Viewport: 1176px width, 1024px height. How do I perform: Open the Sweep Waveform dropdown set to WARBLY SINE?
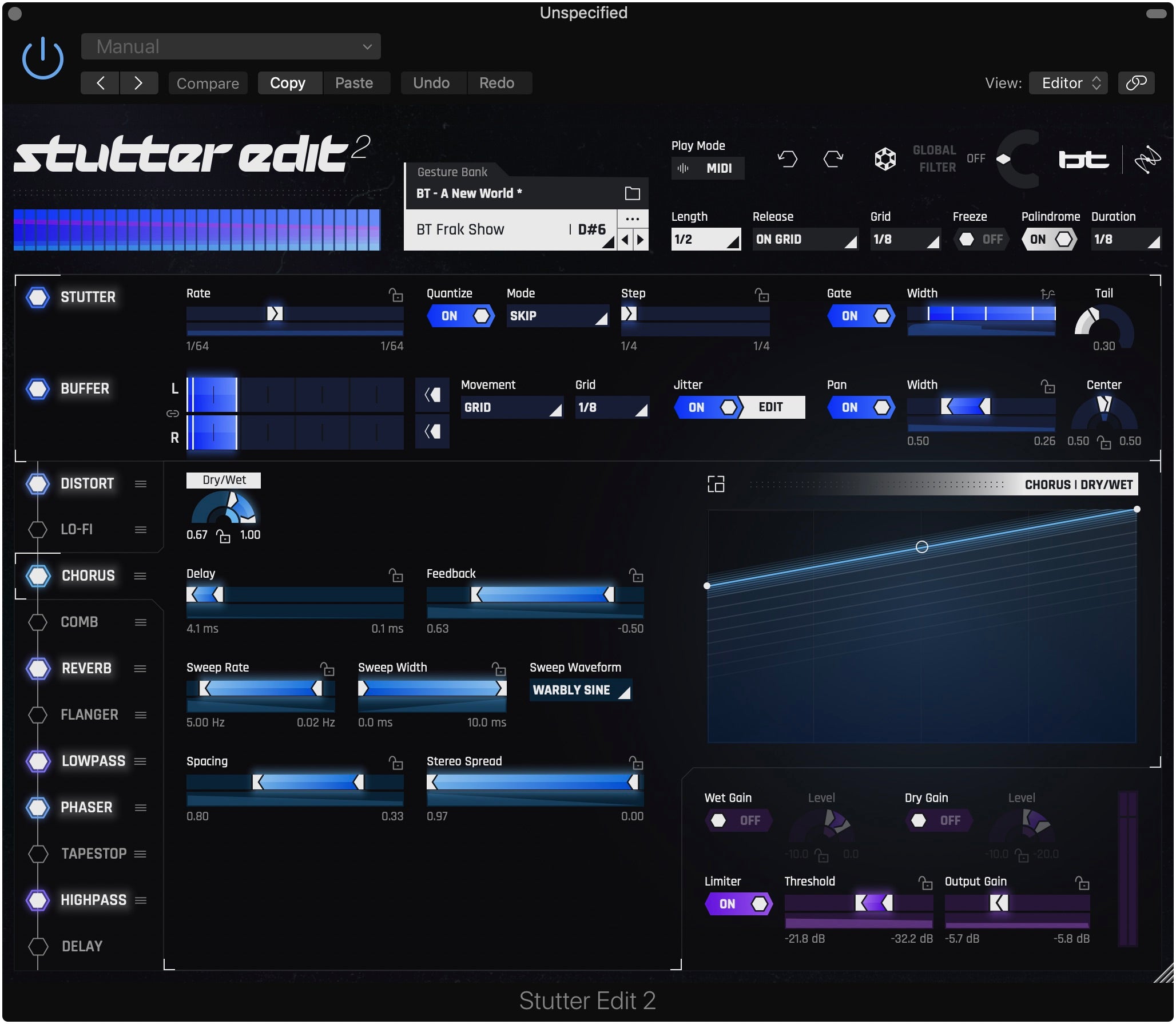[x=580, y=690]
